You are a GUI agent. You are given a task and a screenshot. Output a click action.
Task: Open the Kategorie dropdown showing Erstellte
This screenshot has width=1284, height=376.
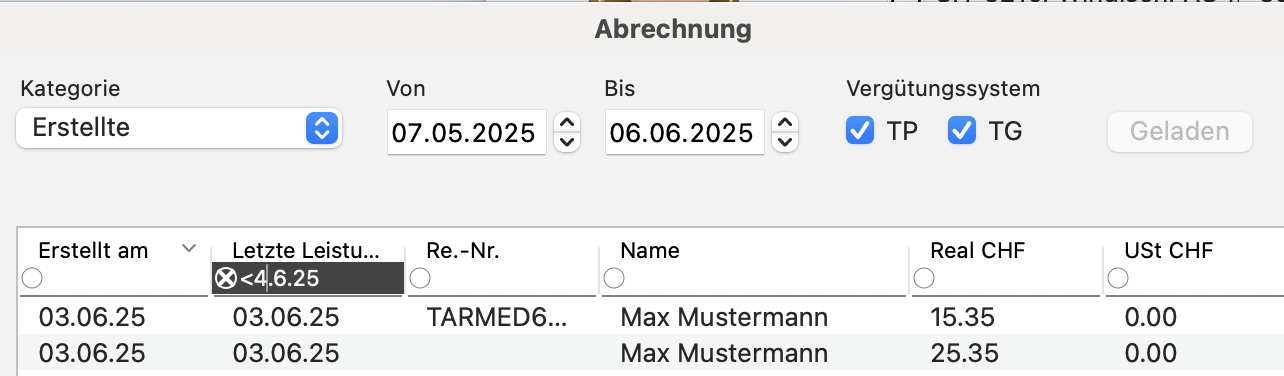(179, 128)
